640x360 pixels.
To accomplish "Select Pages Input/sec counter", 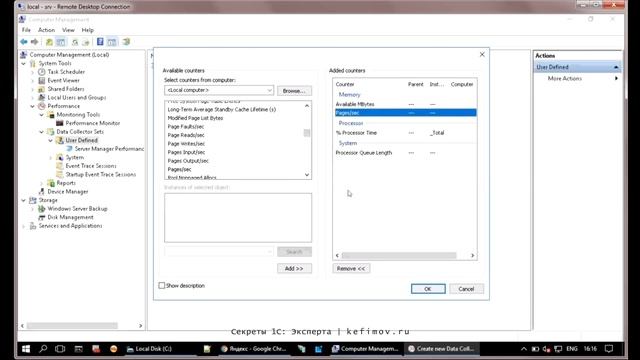I will tap(186, 152).
